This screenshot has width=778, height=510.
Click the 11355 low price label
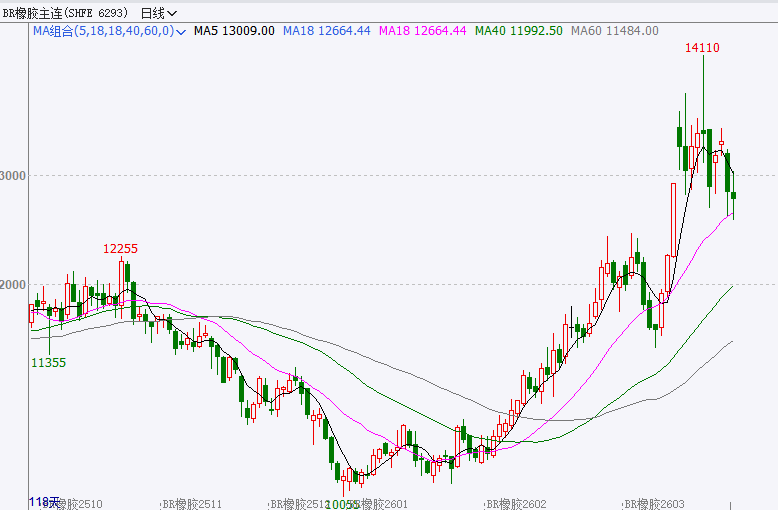(48, 362)
